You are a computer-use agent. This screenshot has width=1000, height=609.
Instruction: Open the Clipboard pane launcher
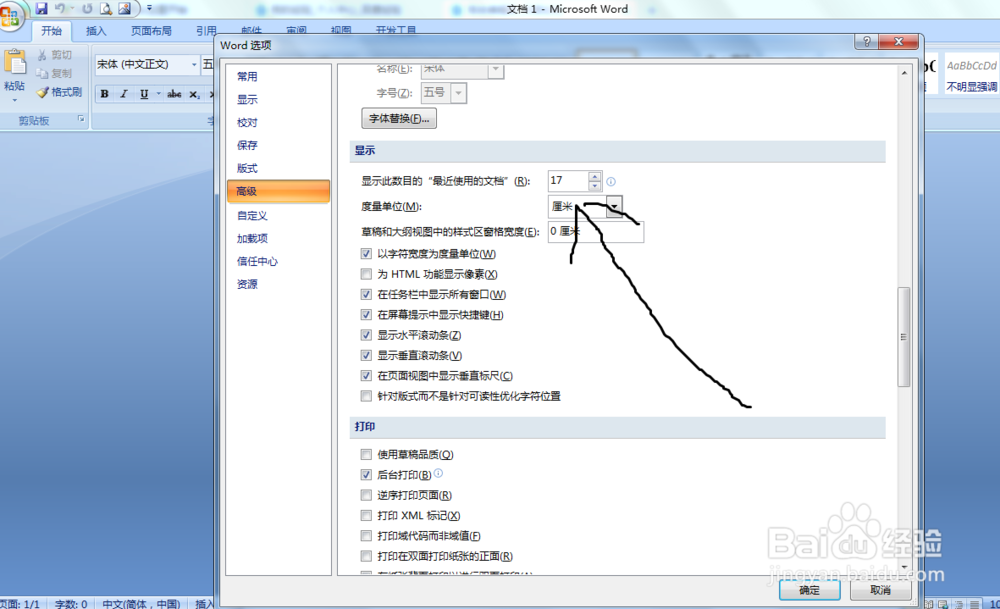(81, 119)
